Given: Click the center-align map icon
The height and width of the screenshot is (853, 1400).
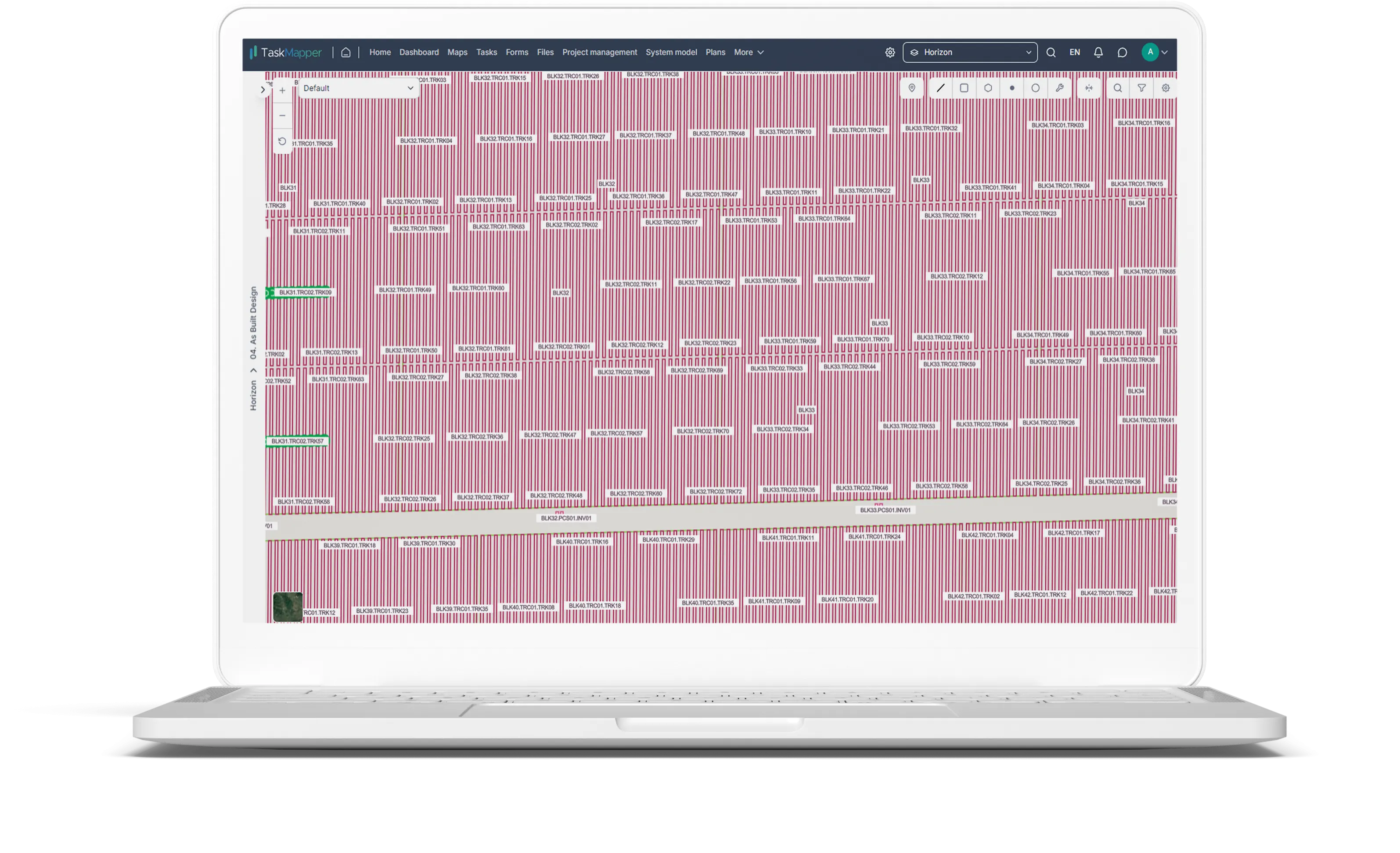Looking at the screenshot, I should [1089, 88].
